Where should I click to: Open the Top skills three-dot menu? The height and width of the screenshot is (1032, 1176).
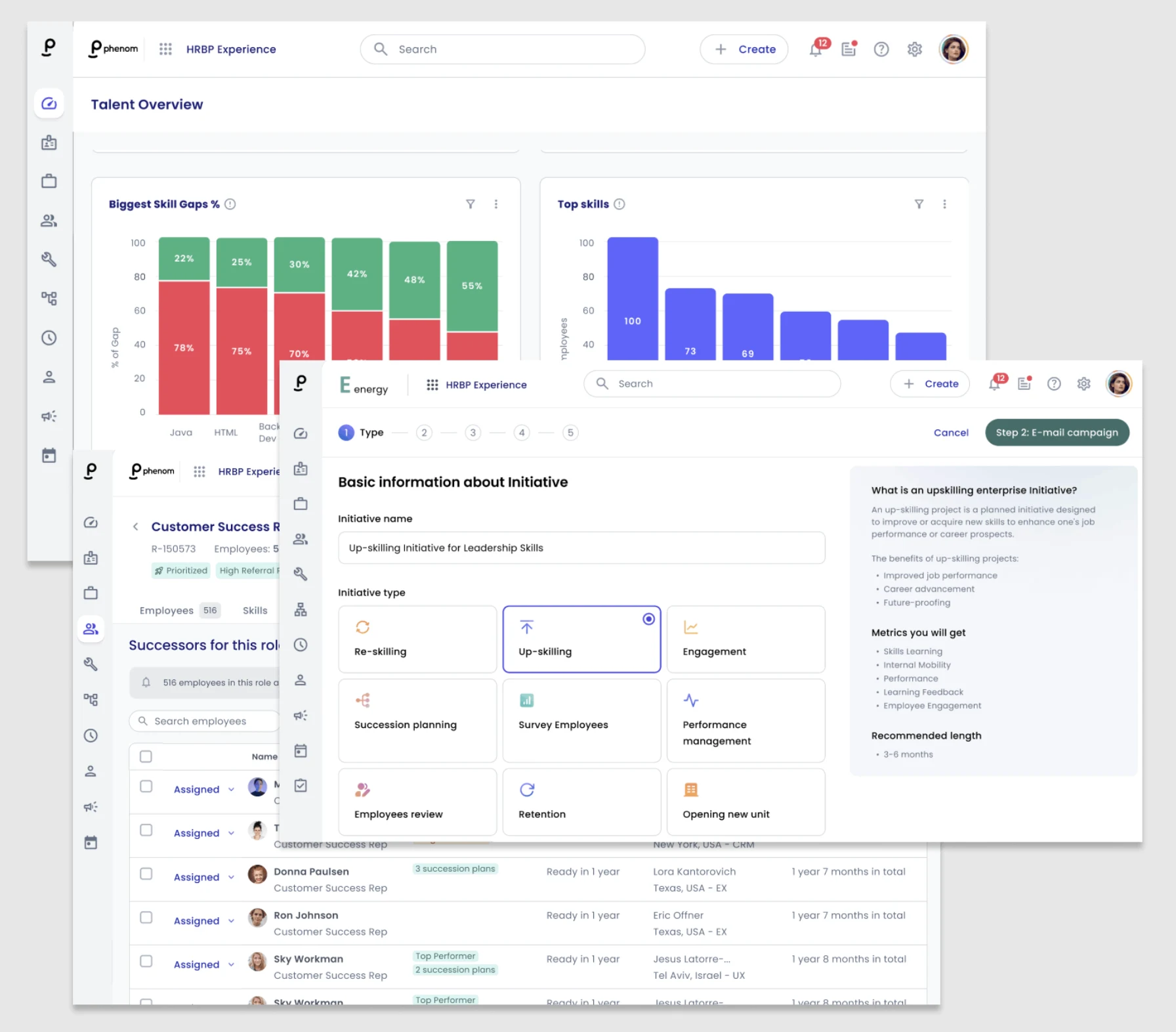tap(944, 204)
